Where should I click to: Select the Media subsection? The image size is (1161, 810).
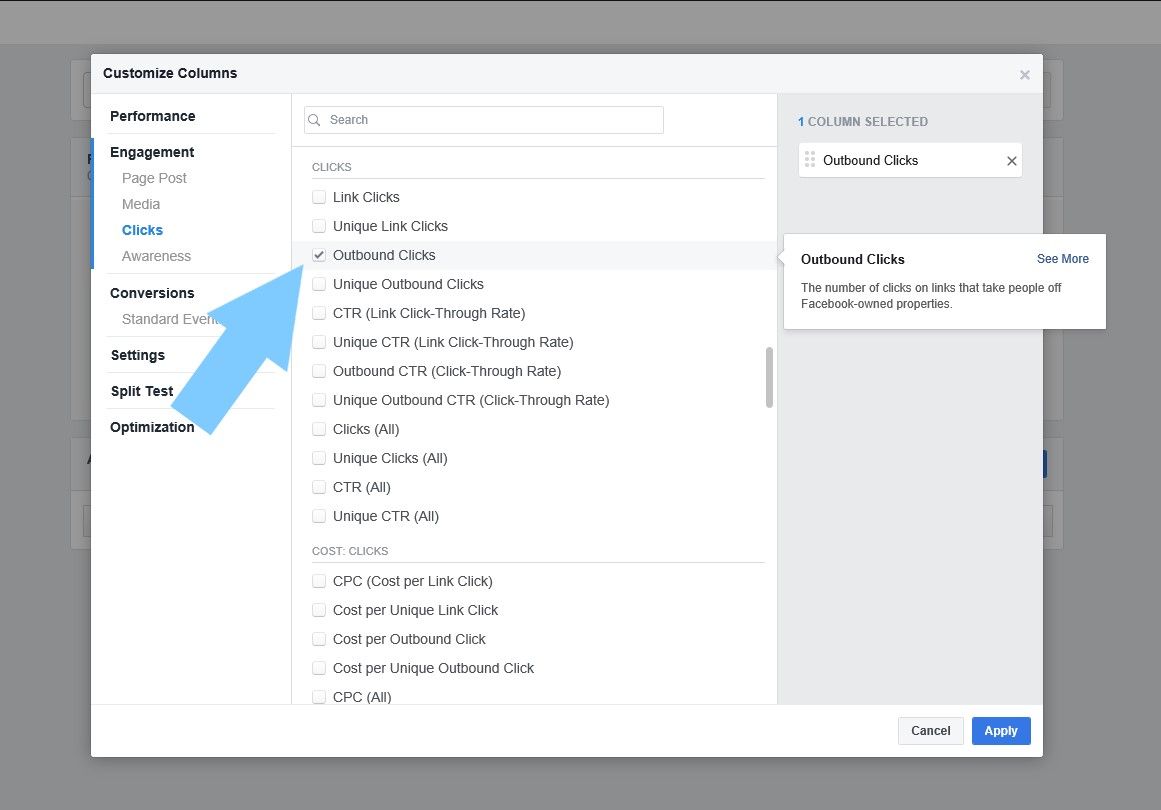pyautogui.click(x=141, y=204)
